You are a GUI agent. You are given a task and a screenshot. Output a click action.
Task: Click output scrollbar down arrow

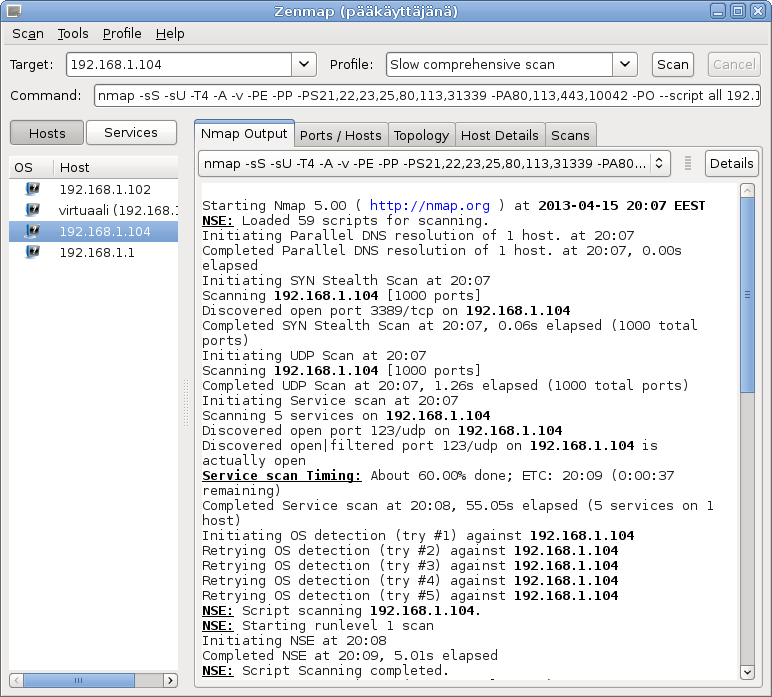(x=747, y=672)
